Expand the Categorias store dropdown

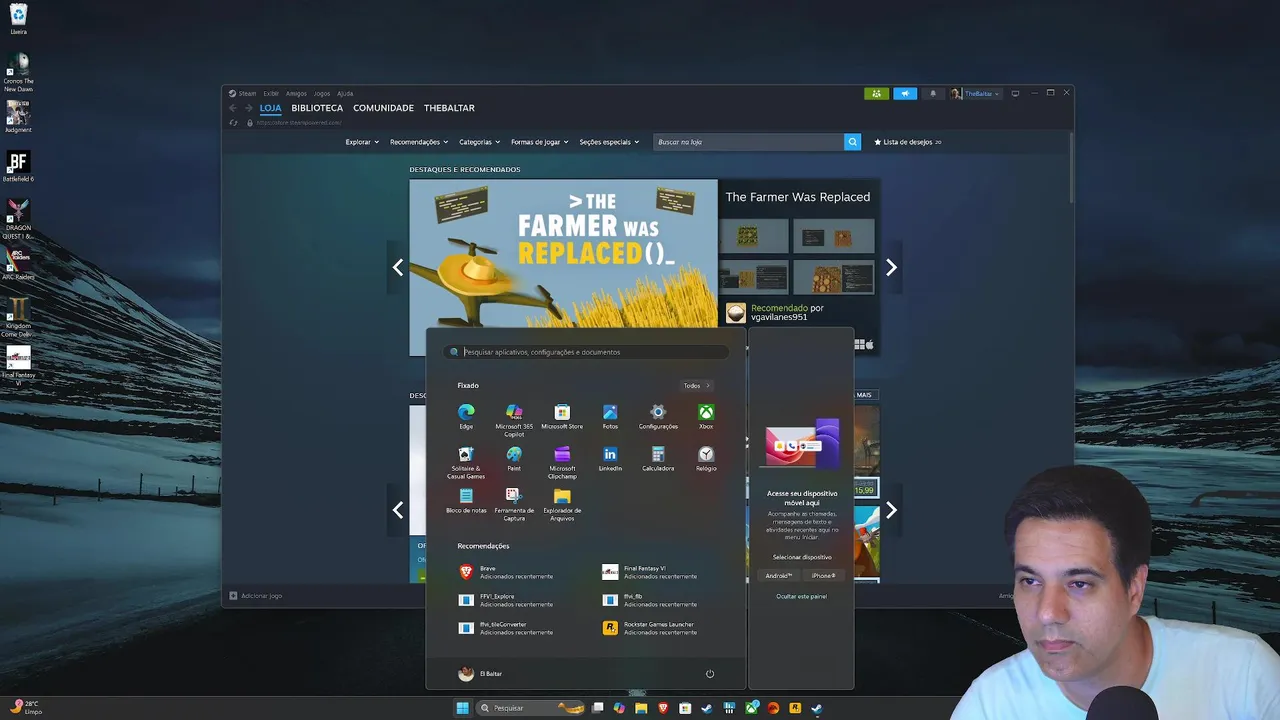point(480,142)
